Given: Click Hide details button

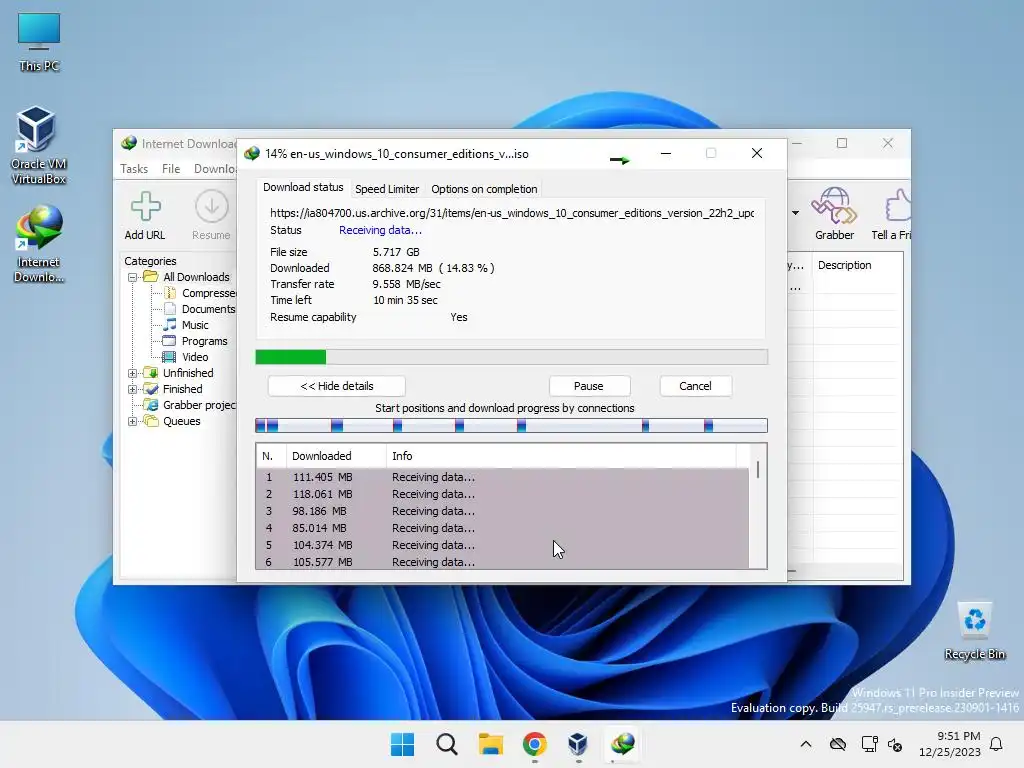Looking at the screenshot, I should coord(336,386).
